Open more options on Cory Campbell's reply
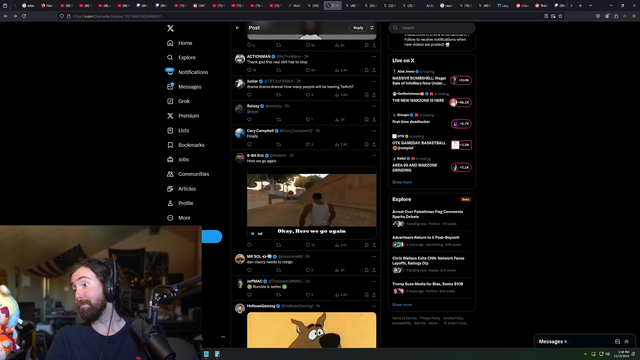Viewport: 640px width, 360px height. pyautogui.click(x=374, y=131)
